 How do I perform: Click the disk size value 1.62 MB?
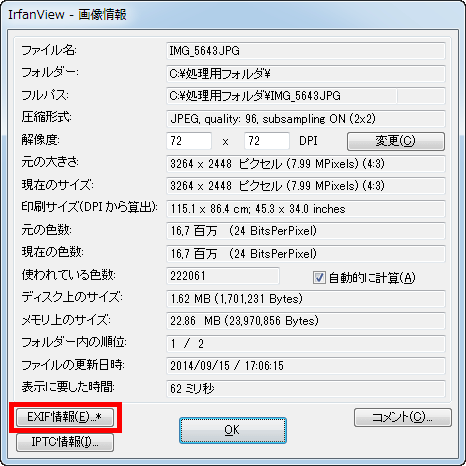point(306,299)
